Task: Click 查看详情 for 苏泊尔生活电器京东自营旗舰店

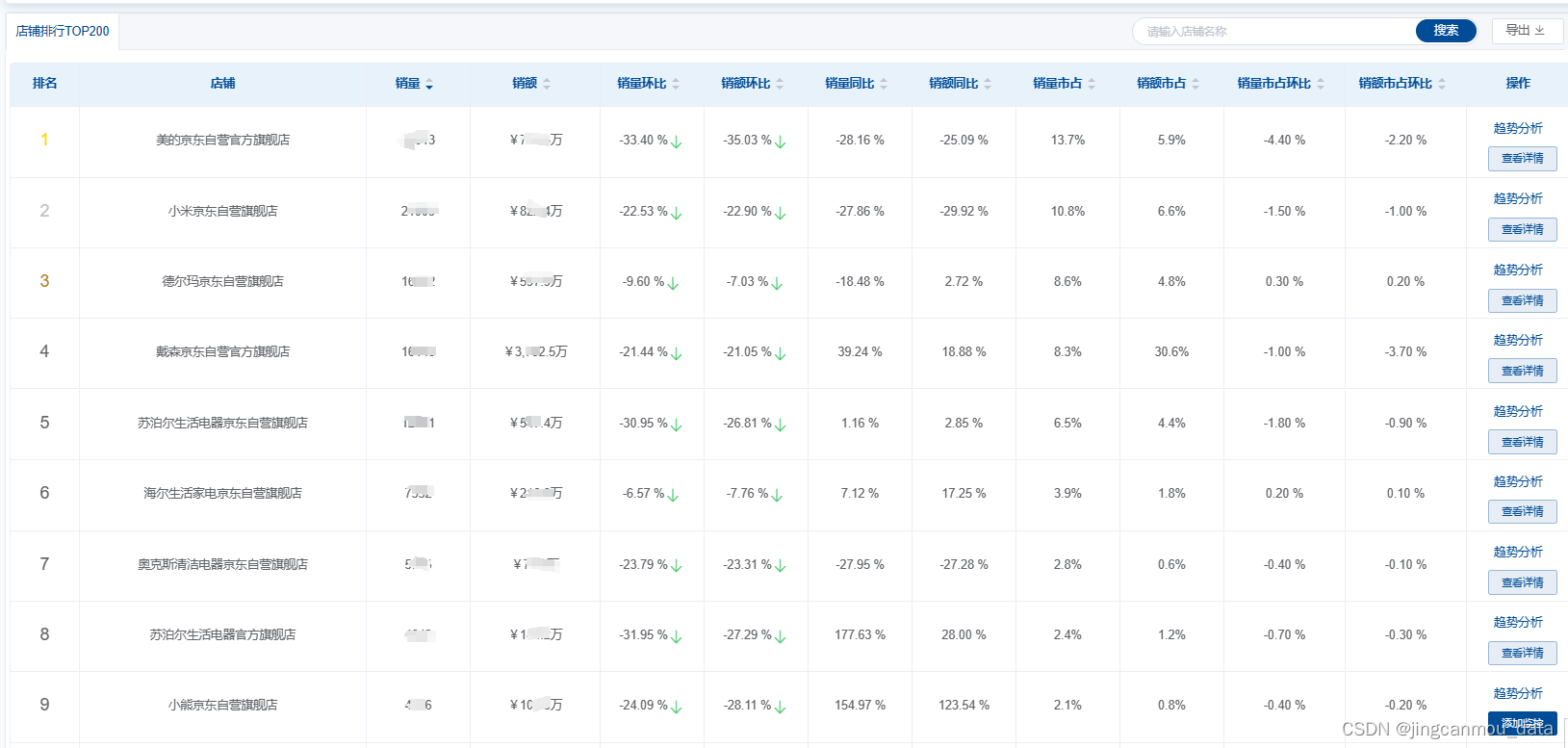Action: pyautogui.click(x=1523, y=442)
